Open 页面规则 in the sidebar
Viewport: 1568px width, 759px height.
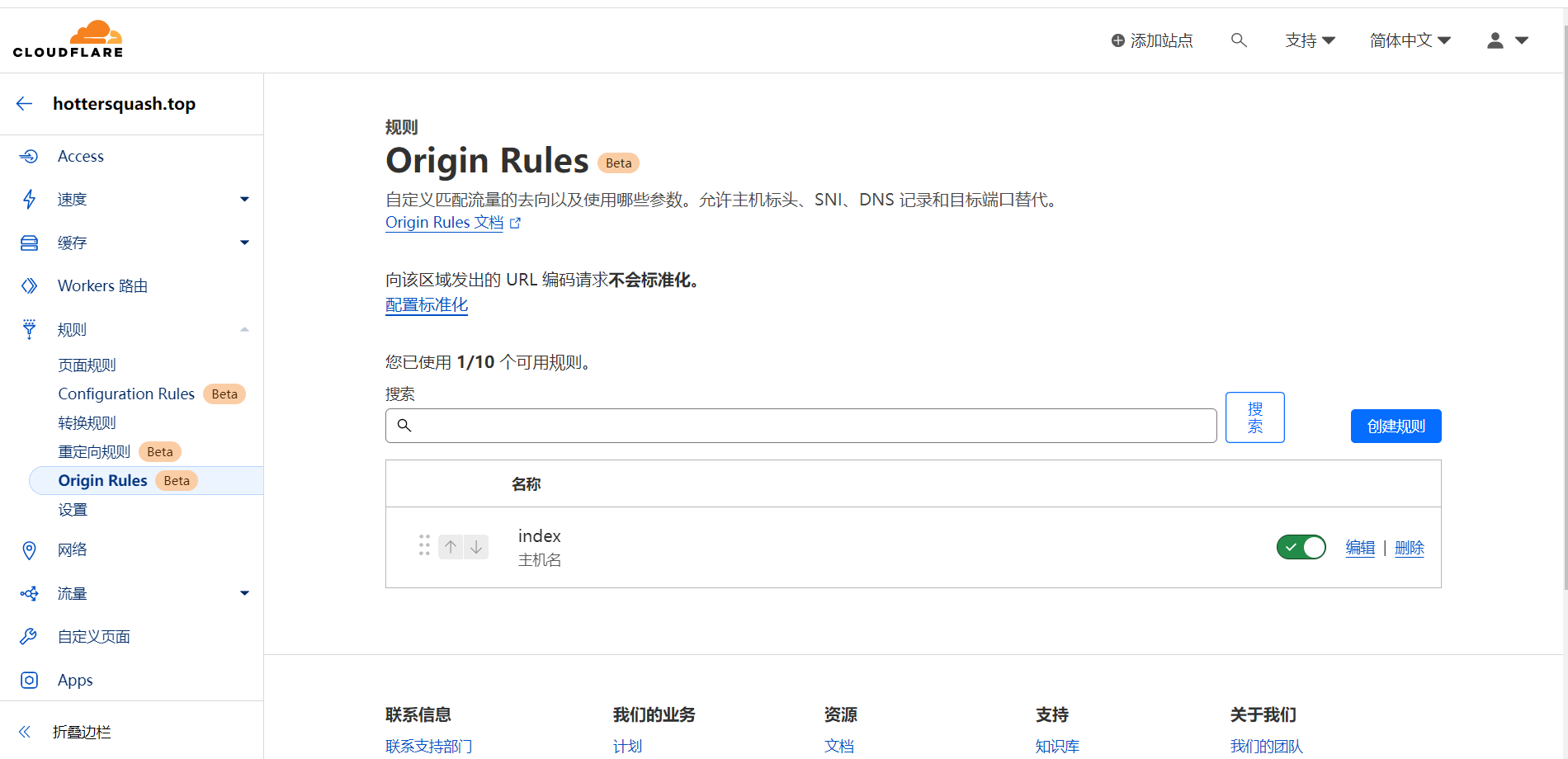click(87, 365)
